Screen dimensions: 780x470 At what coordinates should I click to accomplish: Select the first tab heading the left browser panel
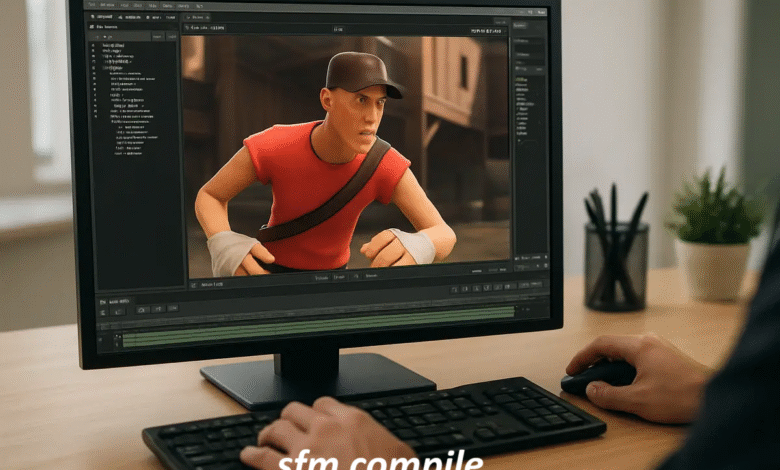coord(101,17)
